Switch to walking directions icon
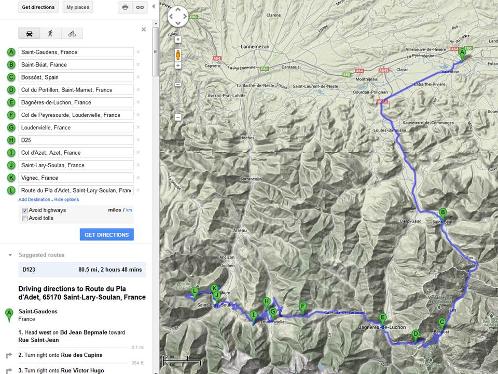Image resolution: width=498 pixels, height=374 pixels. [50, 33]
